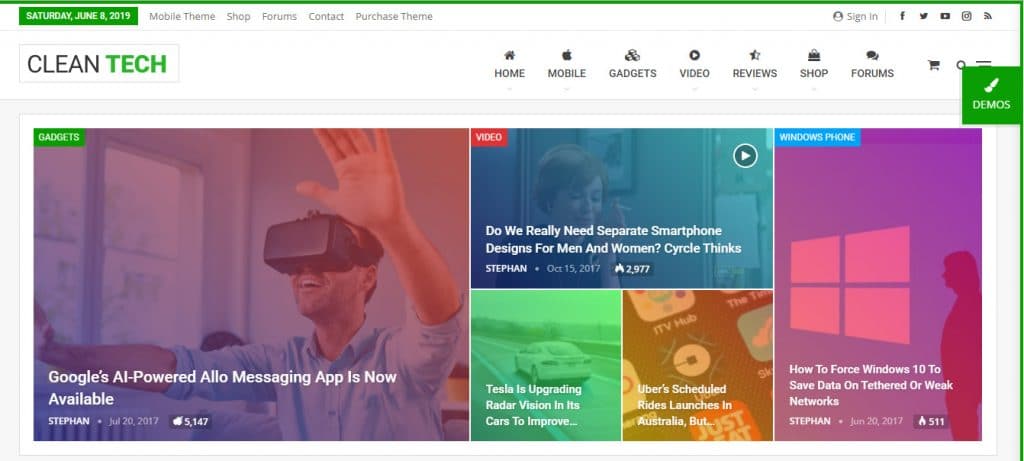1024x461 pixels.
Task: Click author Stephan on the Windows 10 article
Action: coord(810,421)
